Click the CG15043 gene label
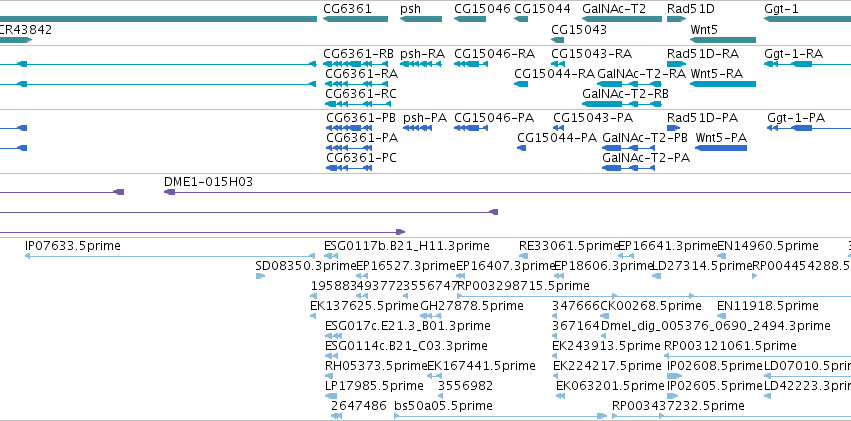This screenshot has width=851, height=421. coord(579,29)
